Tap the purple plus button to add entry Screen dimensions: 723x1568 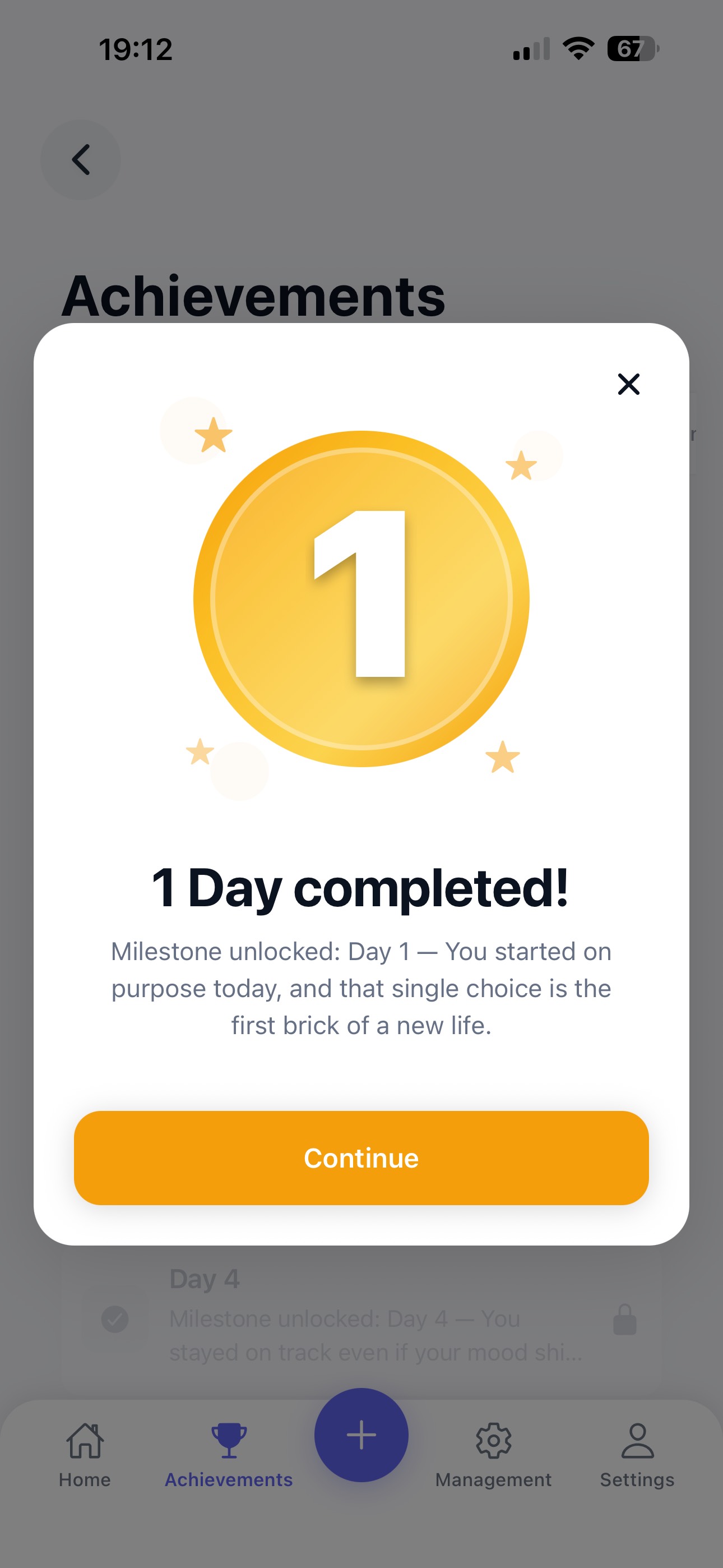coord(361,1434)
